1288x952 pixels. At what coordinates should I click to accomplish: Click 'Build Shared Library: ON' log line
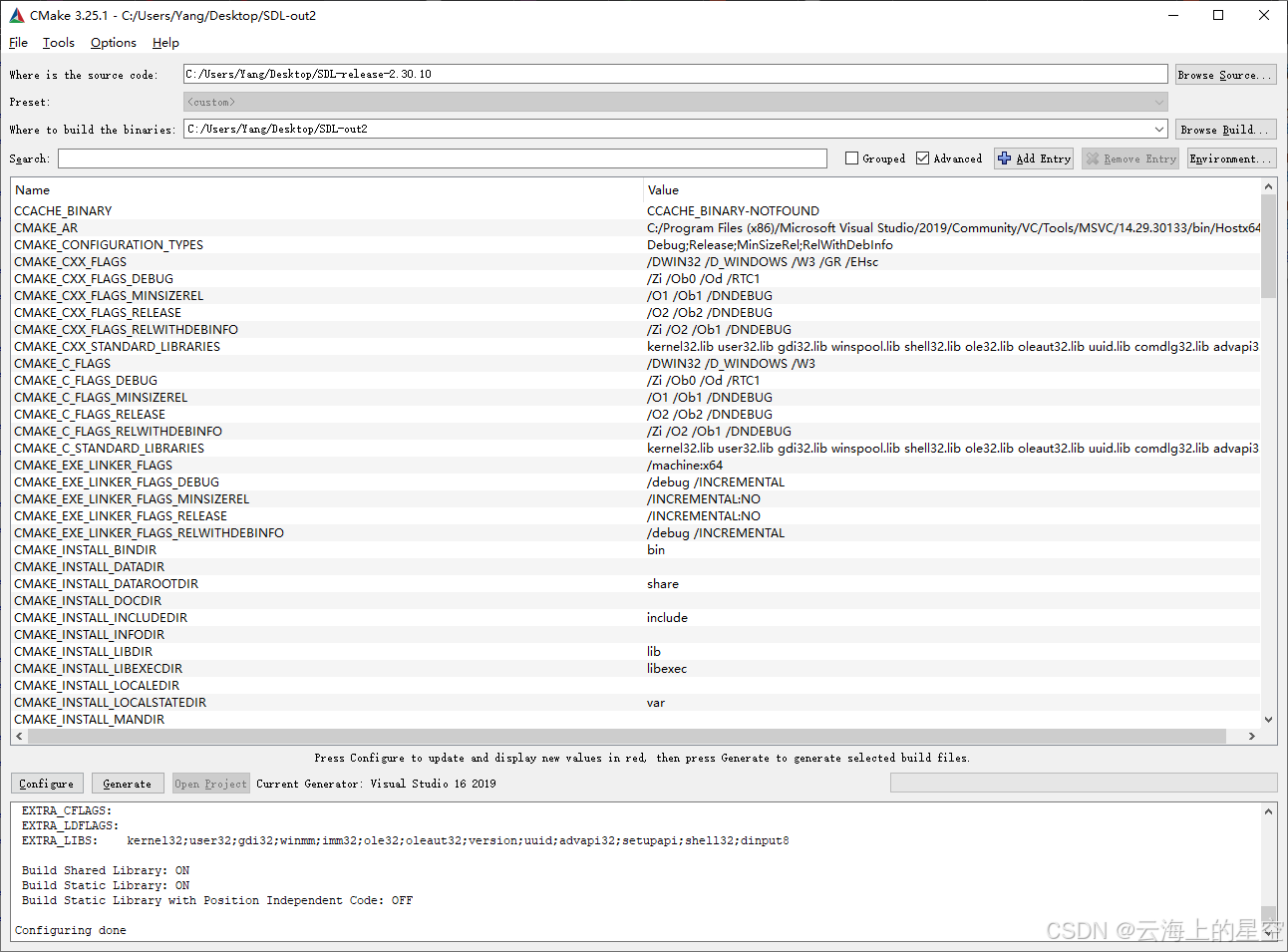pyautogui.click(x=106, y=870)
